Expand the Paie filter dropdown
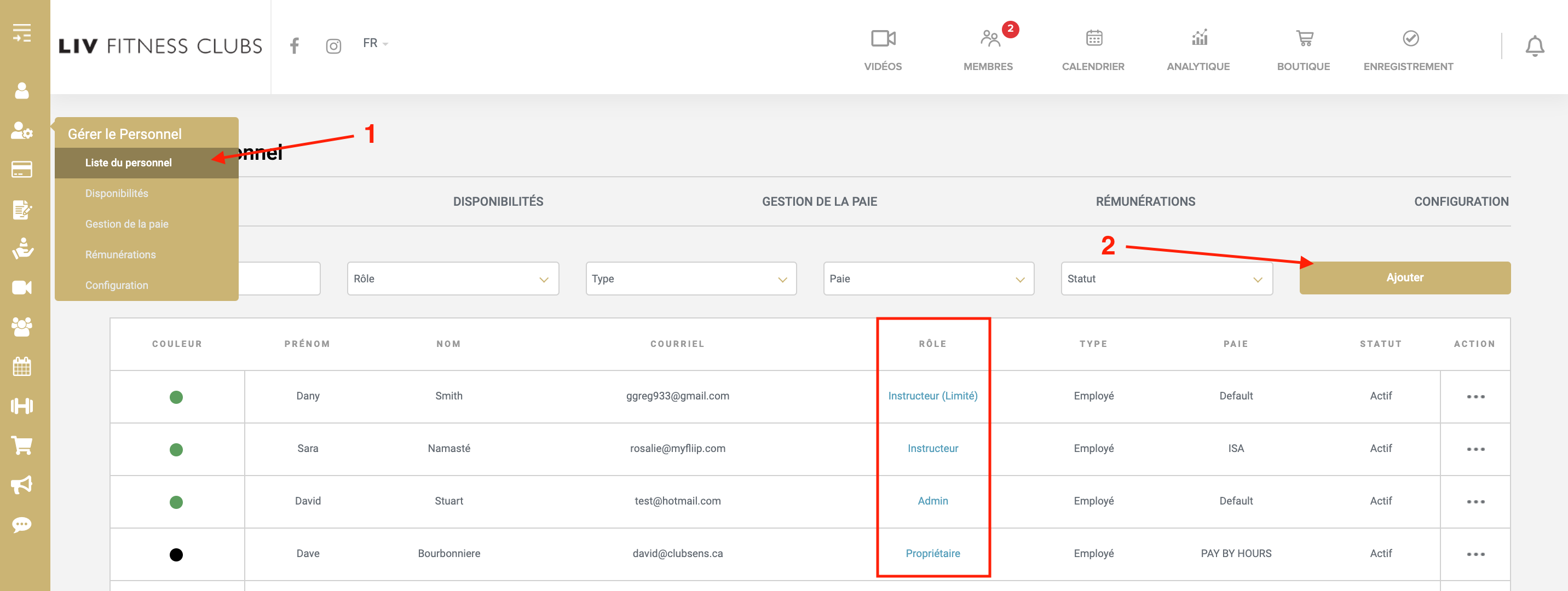Screen dimensions: 1568x591 point(927,279)
